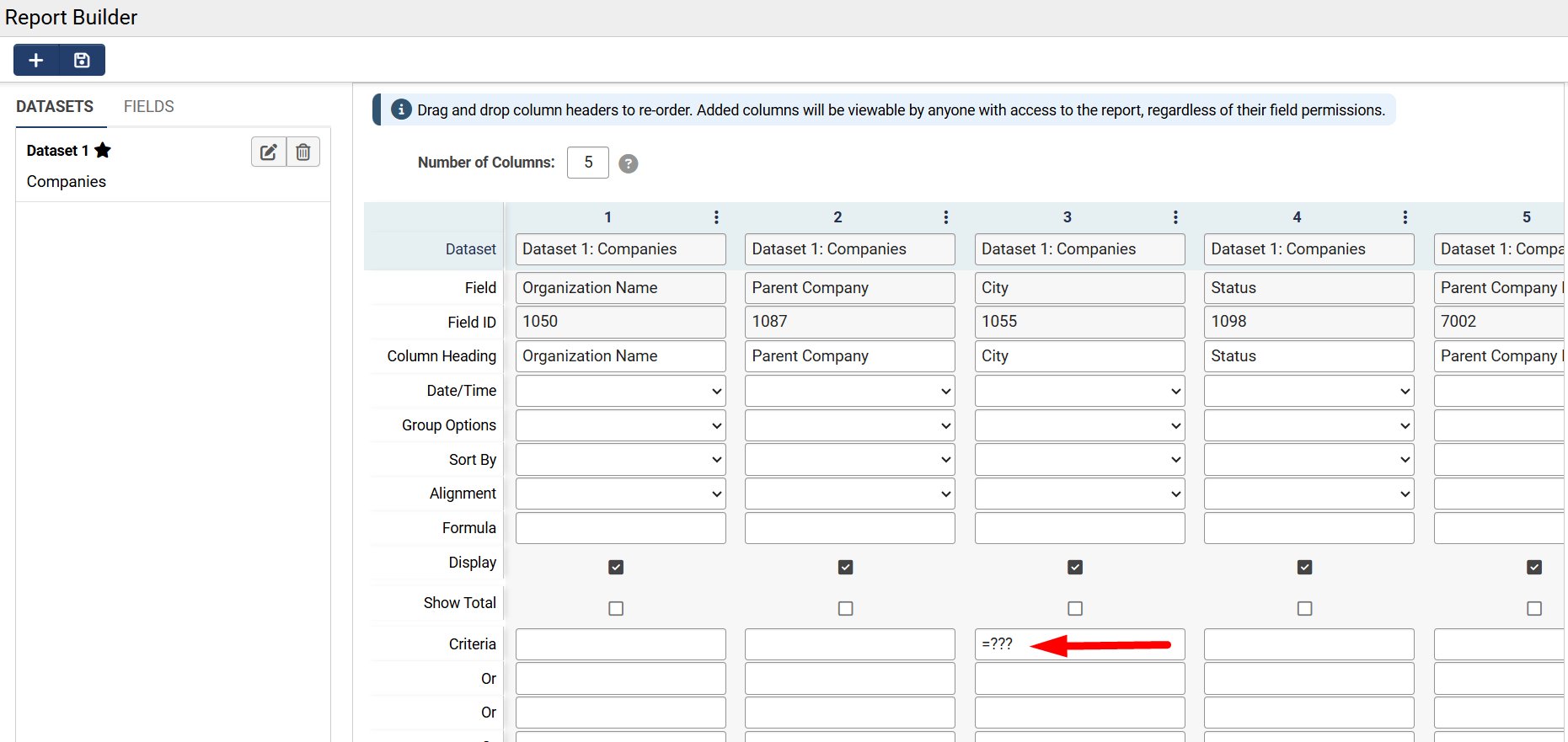Viewport: 1568px width, 742px height.
Task: Click first Or field for column 2
Action: pos(850,679)
